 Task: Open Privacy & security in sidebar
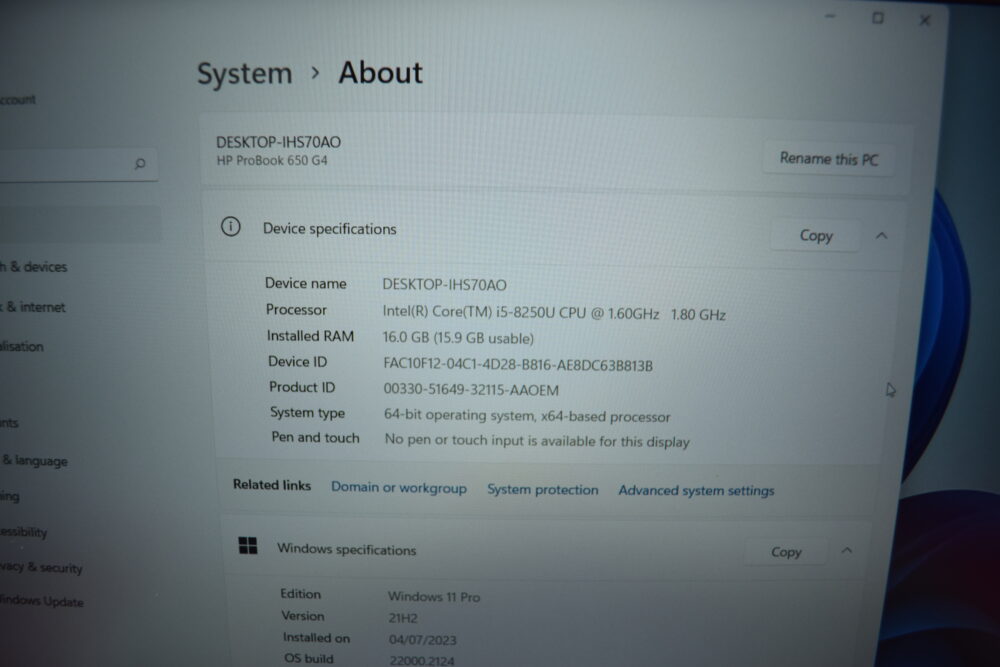(x=41, y=568)
